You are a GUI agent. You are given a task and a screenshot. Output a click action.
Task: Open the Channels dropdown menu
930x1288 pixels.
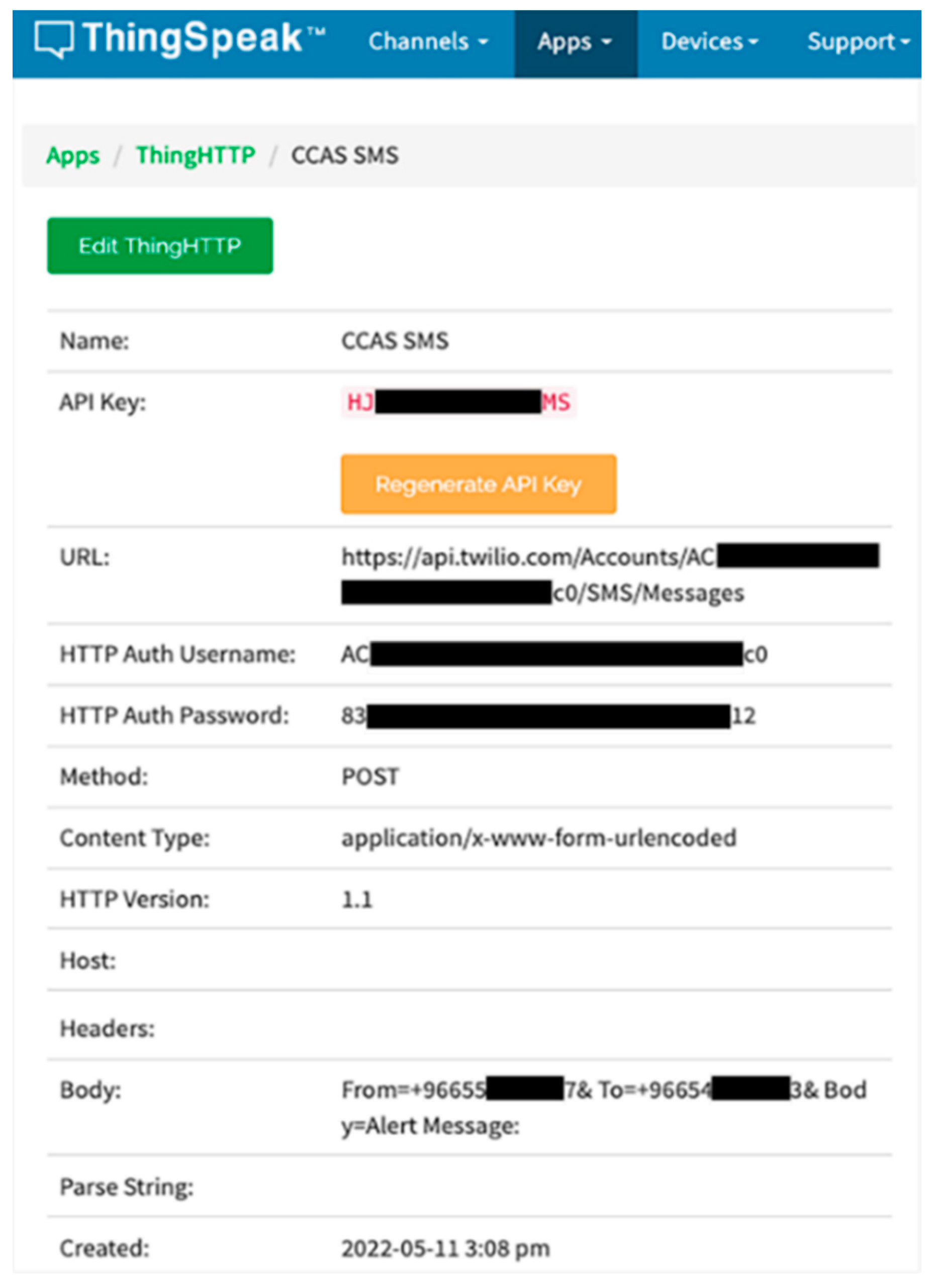pos(427,41)
